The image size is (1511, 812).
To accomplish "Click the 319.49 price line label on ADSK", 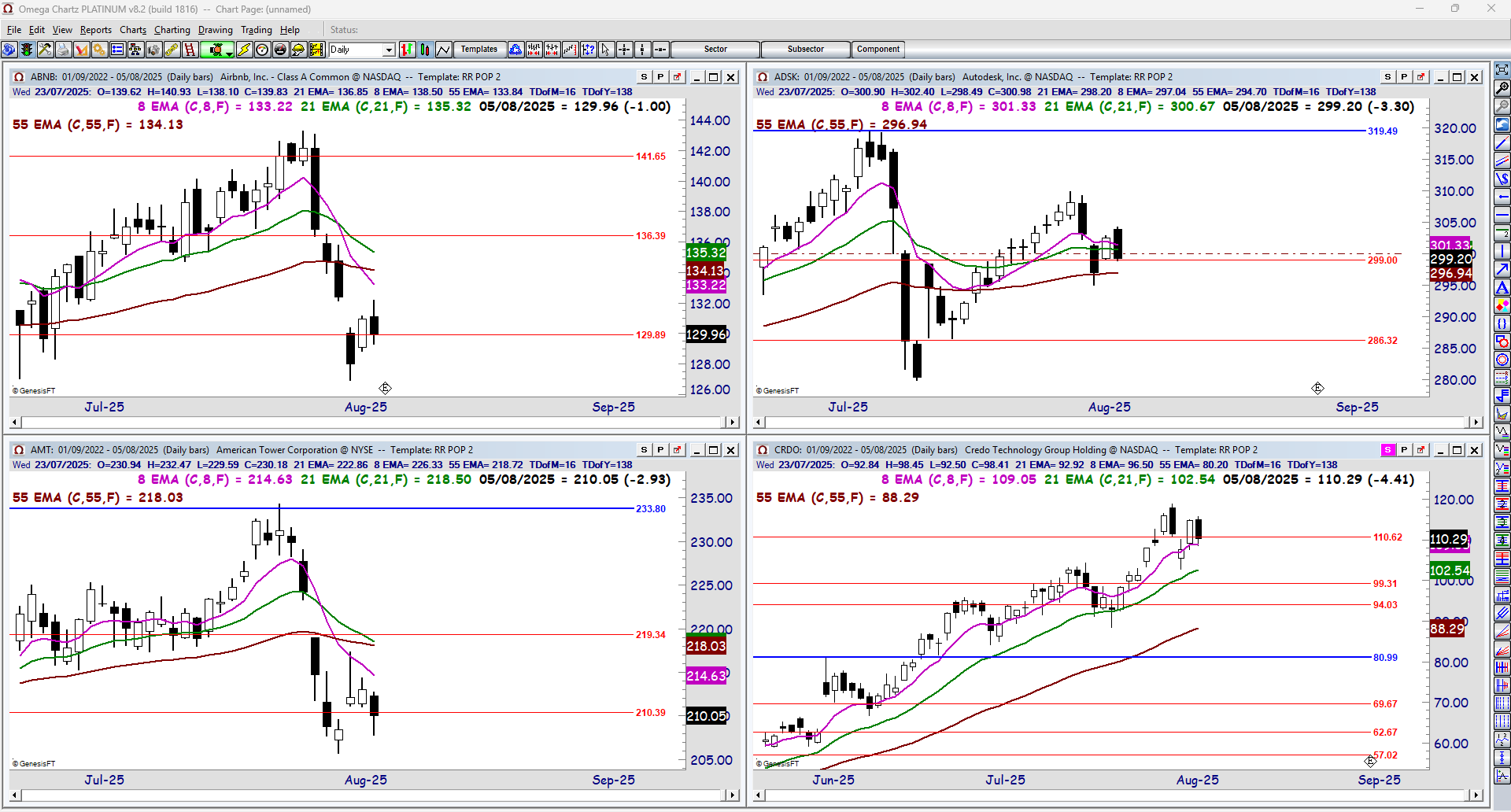I will pos(1383,131).
